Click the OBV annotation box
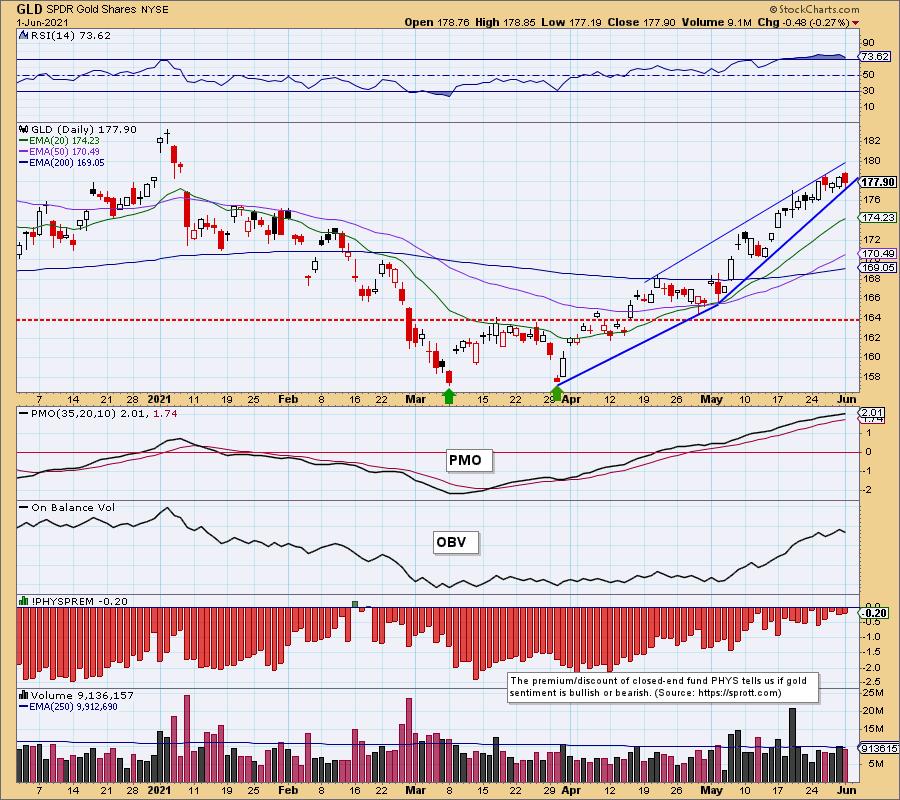Viewport: 900px width, 800px height. (x=455, y=542)
